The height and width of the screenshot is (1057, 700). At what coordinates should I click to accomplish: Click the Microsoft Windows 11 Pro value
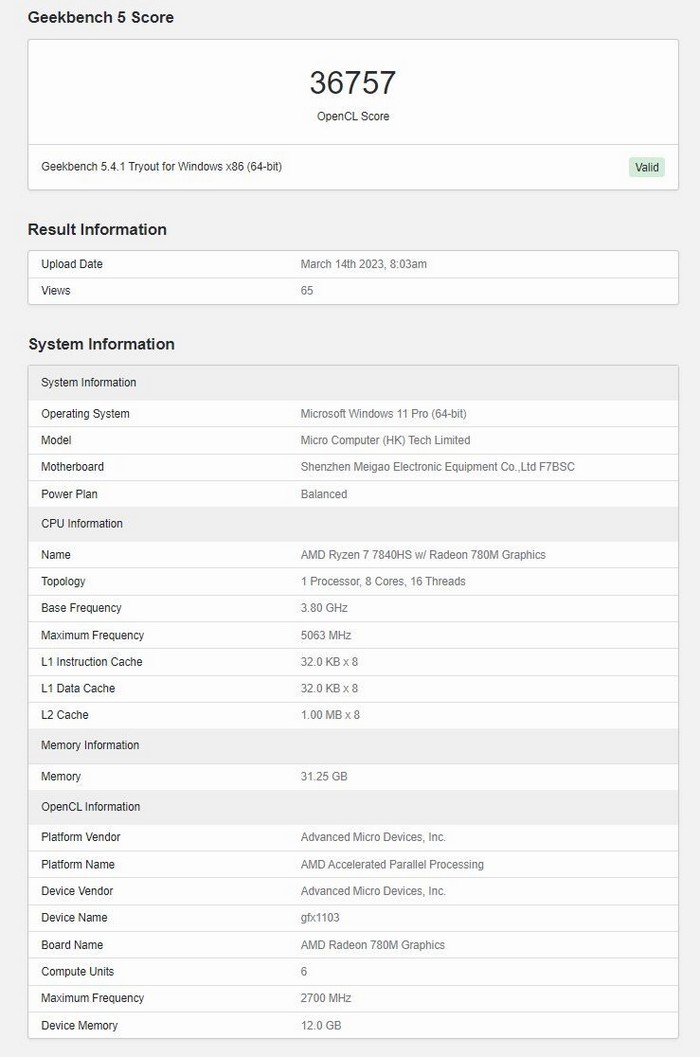[383, 414]
